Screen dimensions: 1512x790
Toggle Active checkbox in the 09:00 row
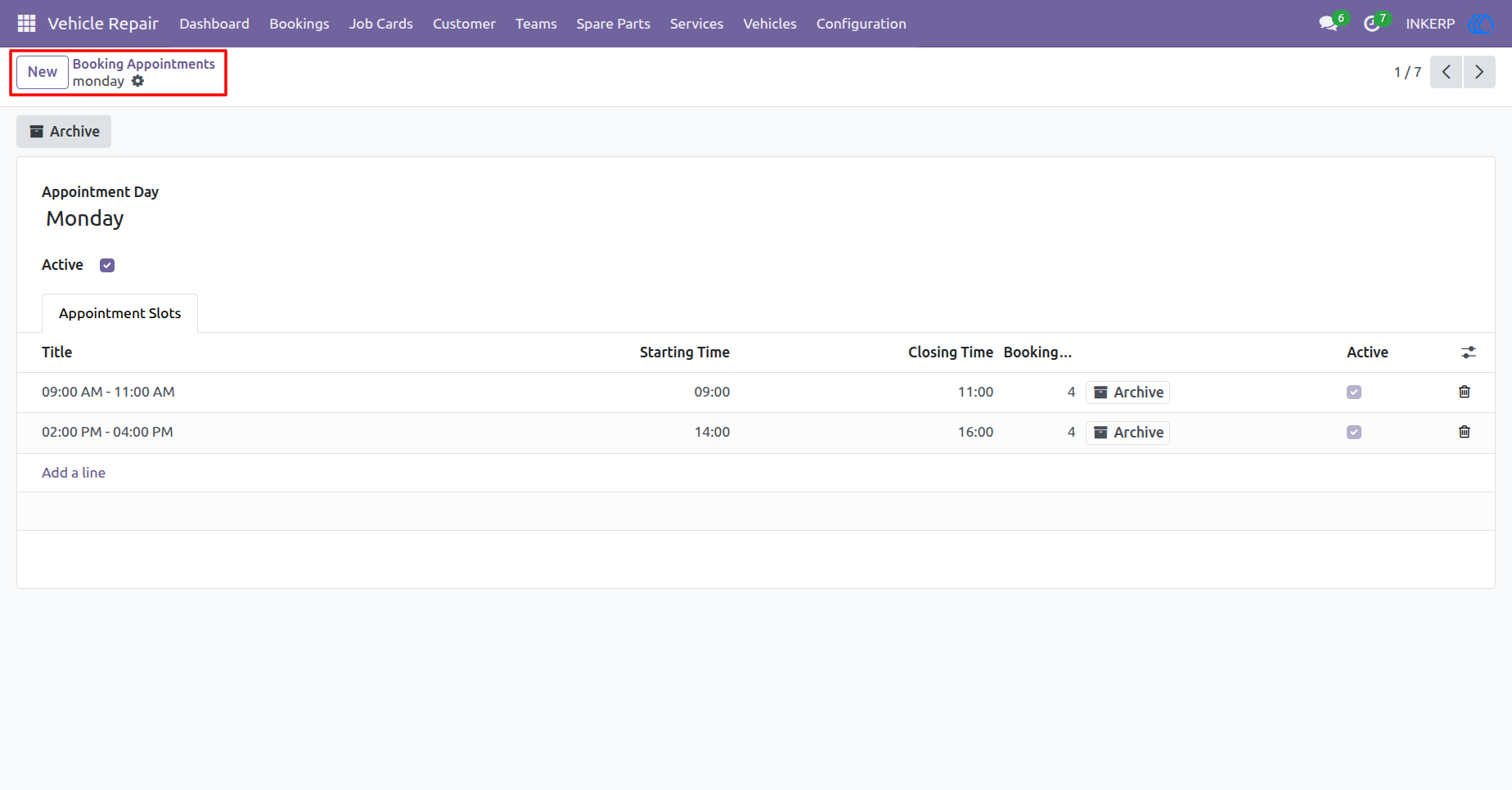(1354, 393)
